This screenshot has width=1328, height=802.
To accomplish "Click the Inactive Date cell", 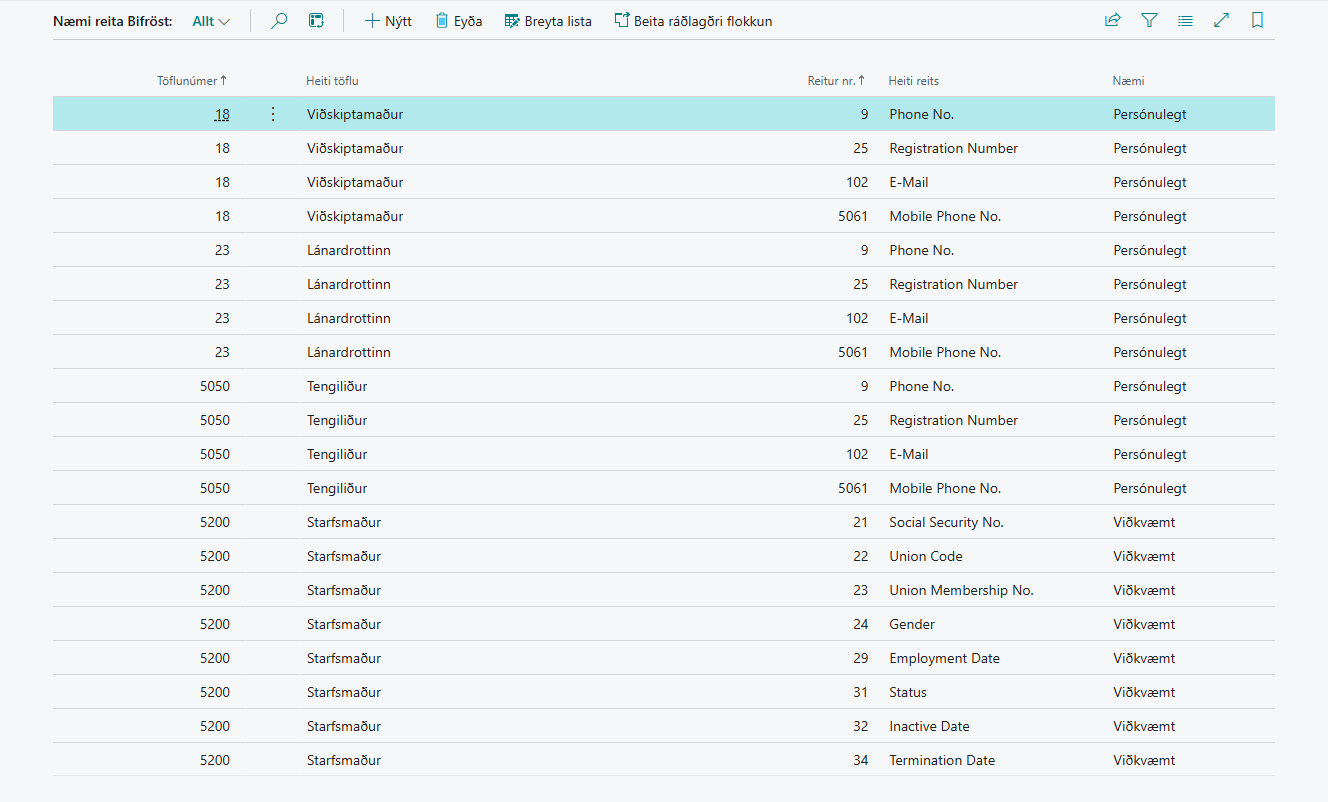I will point(929,726).
